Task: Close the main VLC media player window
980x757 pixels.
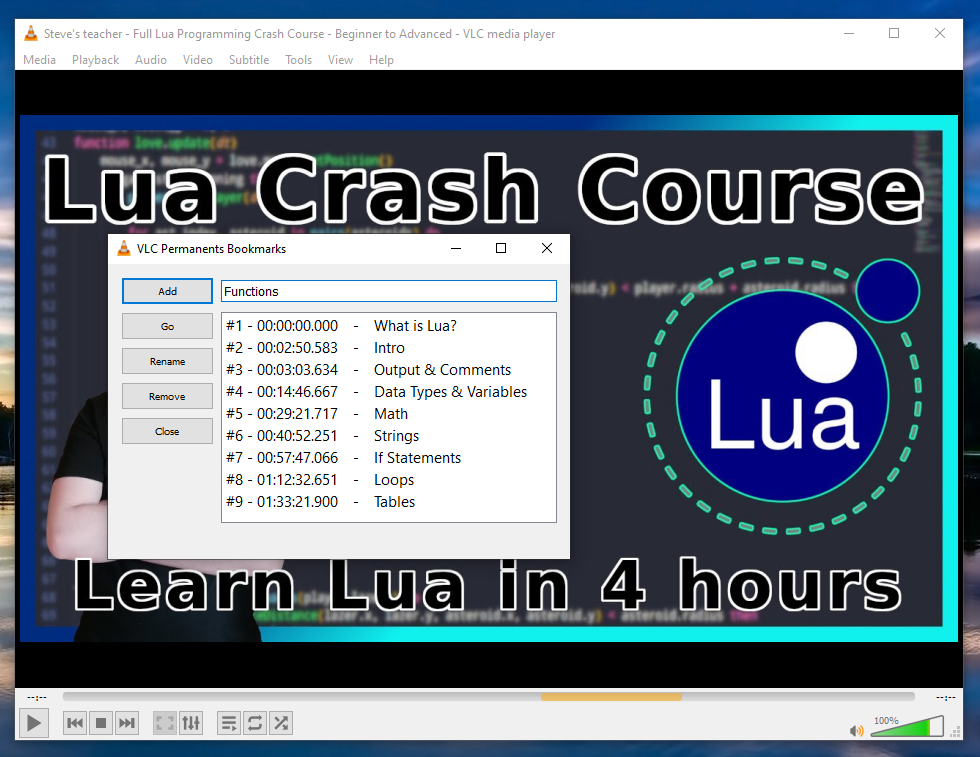Action: (940, 33)
